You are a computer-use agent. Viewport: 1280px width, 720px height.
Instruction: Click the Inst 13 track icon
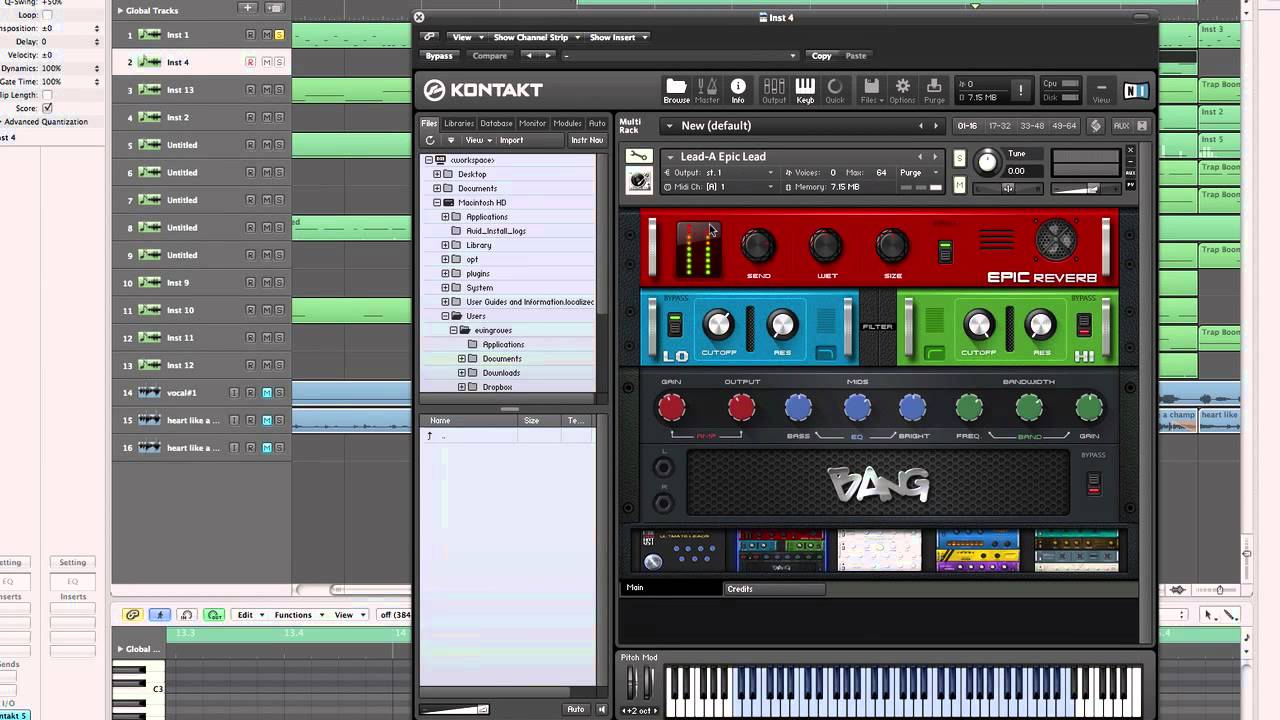150,90
